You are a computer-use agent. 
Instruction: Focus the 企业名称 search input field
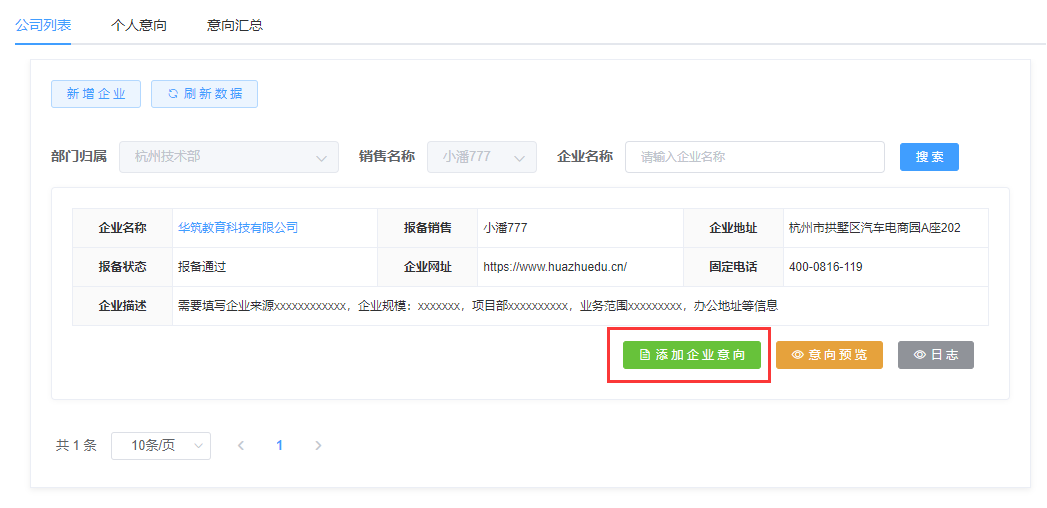pyautogui.click(x=754, y=157)
